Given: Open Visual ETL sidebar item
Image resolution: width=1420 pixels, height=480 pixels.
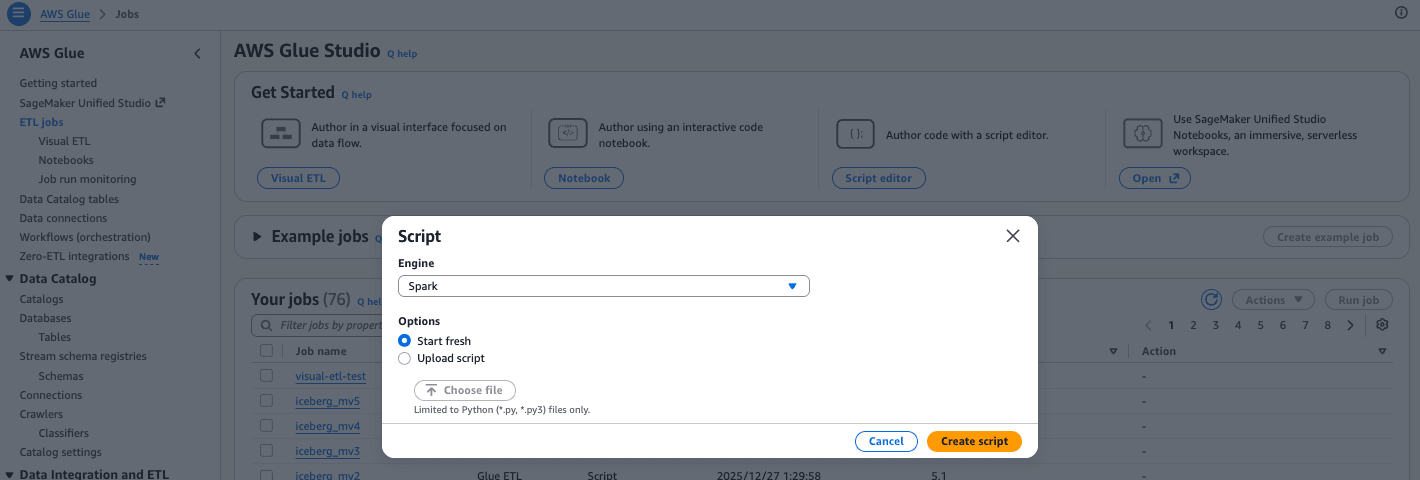Looking at the screenshot, I should (64, 141).
